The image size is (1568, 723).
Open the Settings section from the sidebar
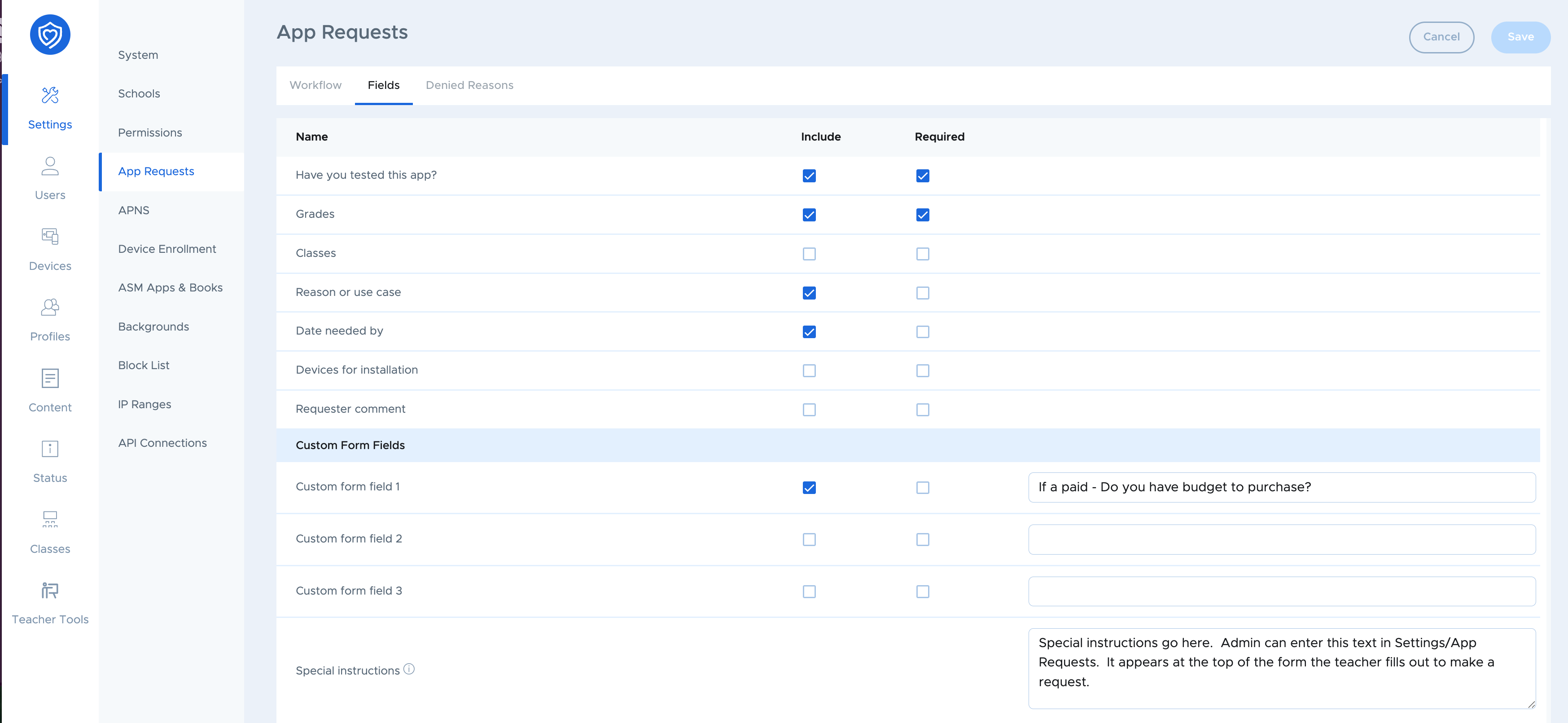(50, 108)
